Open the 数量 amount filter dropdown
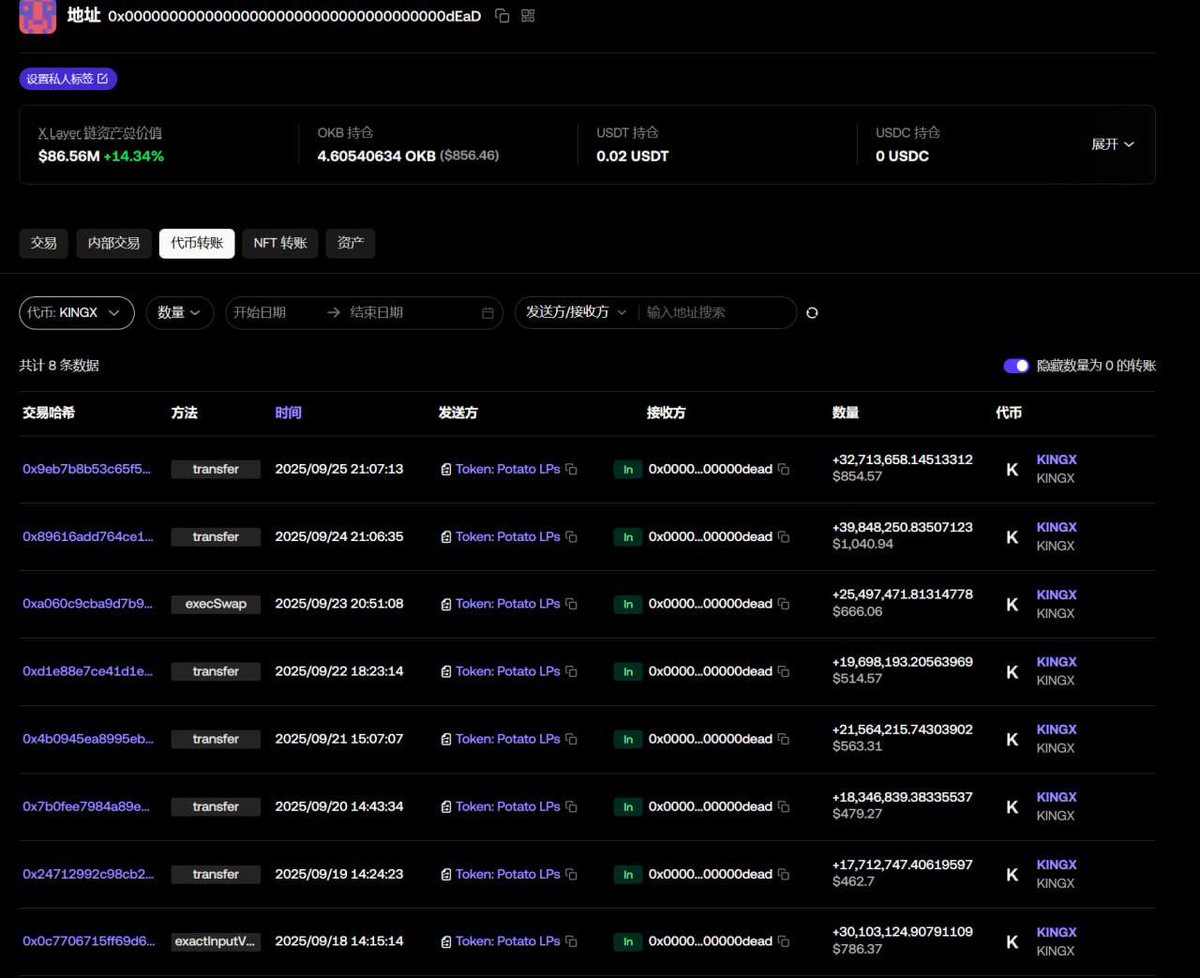Viewport: 1200px width, 978px height. [179, 313]
